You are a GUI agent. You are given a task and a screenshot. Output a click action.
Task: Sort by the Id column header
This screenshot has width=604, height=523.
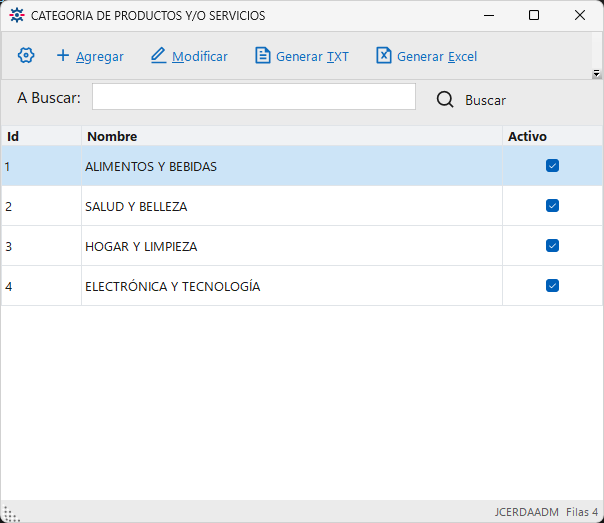(x=41, y=136)
